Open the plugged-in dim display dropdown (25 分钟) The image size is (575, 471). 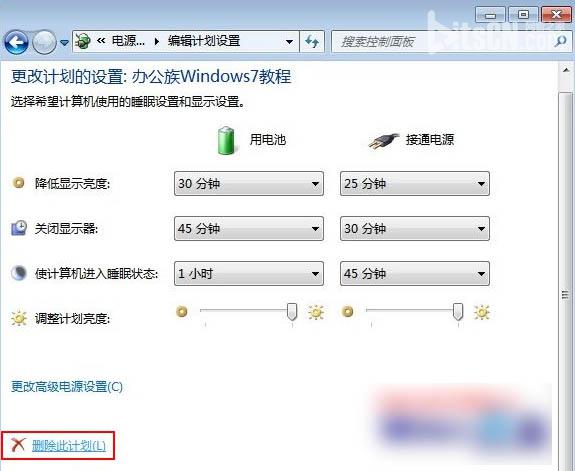[x=415, y=183]
